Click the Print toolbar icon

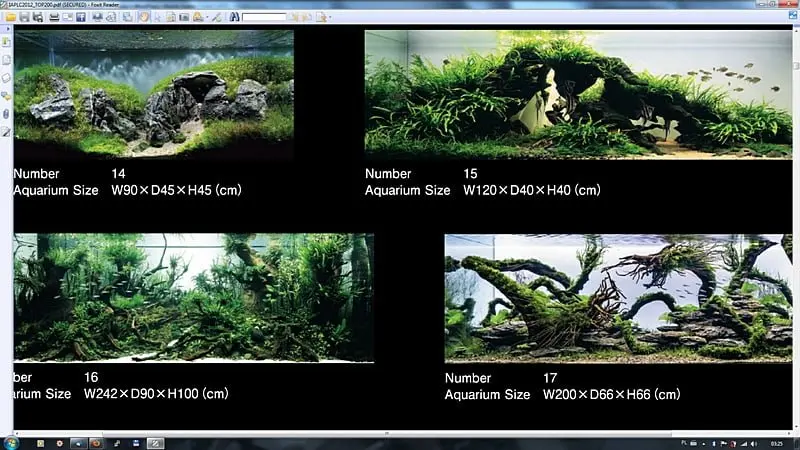tap(54, 17)
